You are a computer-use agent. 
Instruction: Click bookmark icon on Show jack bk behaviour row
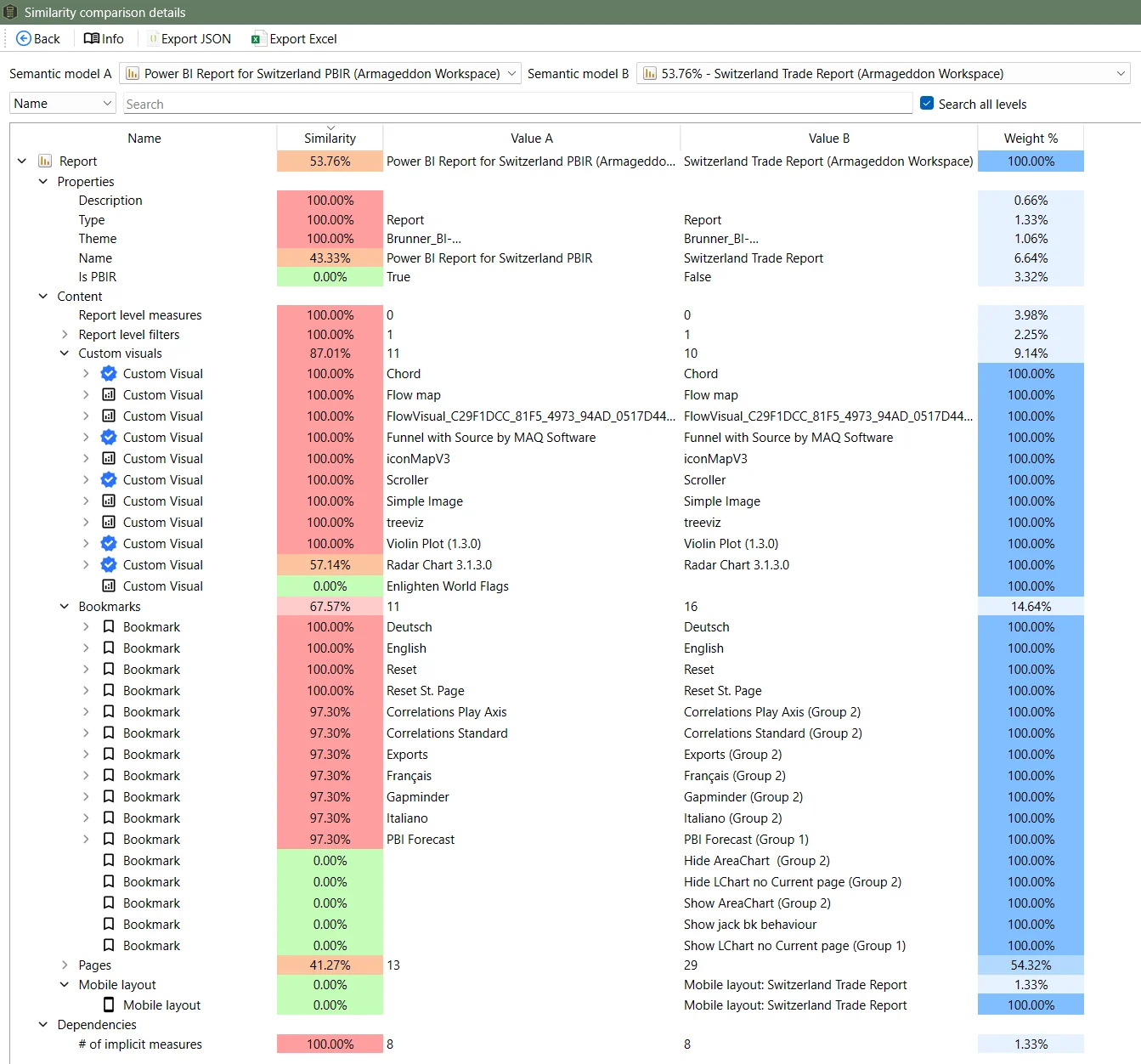(x=109, y=924)
